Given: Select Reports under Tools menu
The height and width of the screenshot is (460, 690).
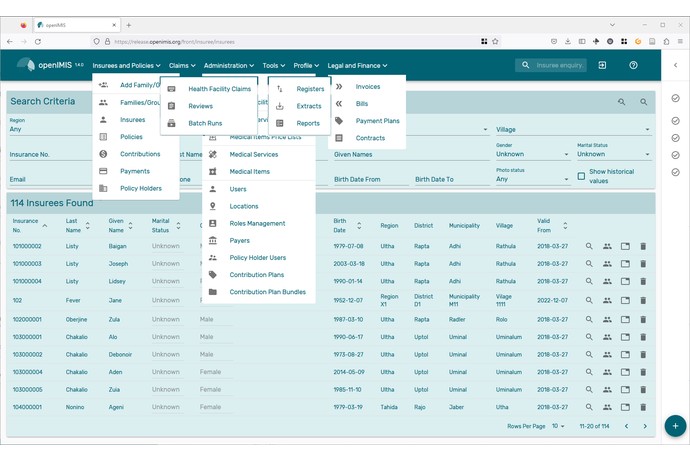Looking at the screenshot, I should point(299,123).
